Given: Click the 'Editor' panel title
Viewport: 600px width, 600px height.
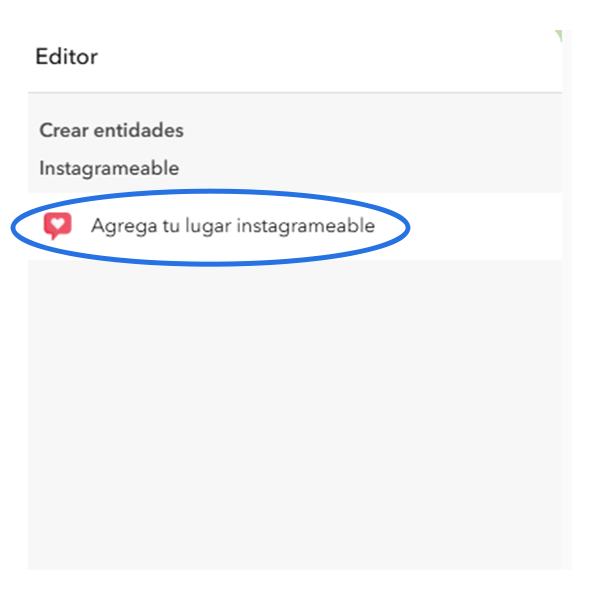Looking at the screenshot, I should click(67, 57).
